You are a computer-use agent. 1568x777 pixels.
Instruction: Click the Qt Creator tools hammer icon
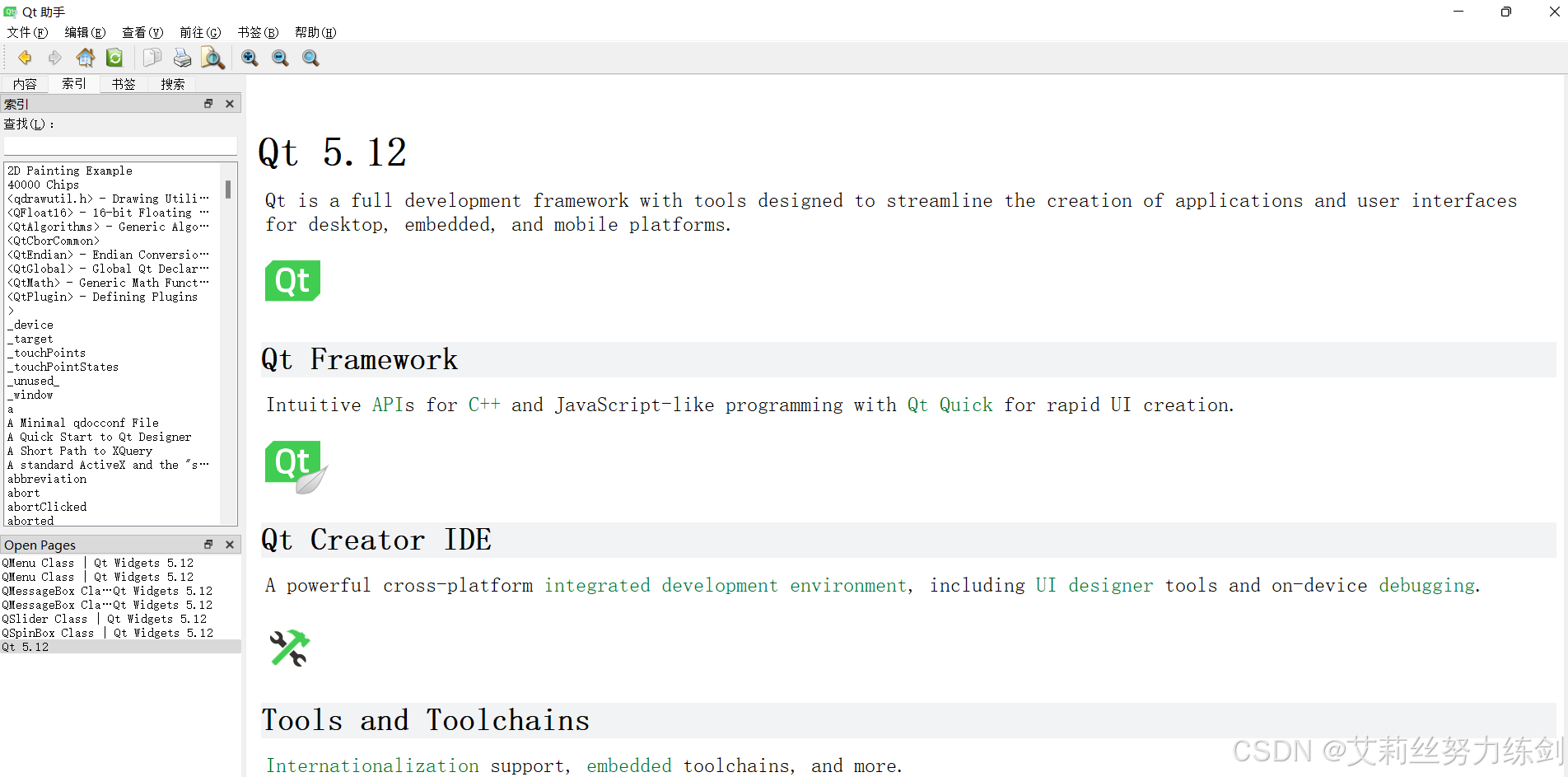tap(290, 648)
